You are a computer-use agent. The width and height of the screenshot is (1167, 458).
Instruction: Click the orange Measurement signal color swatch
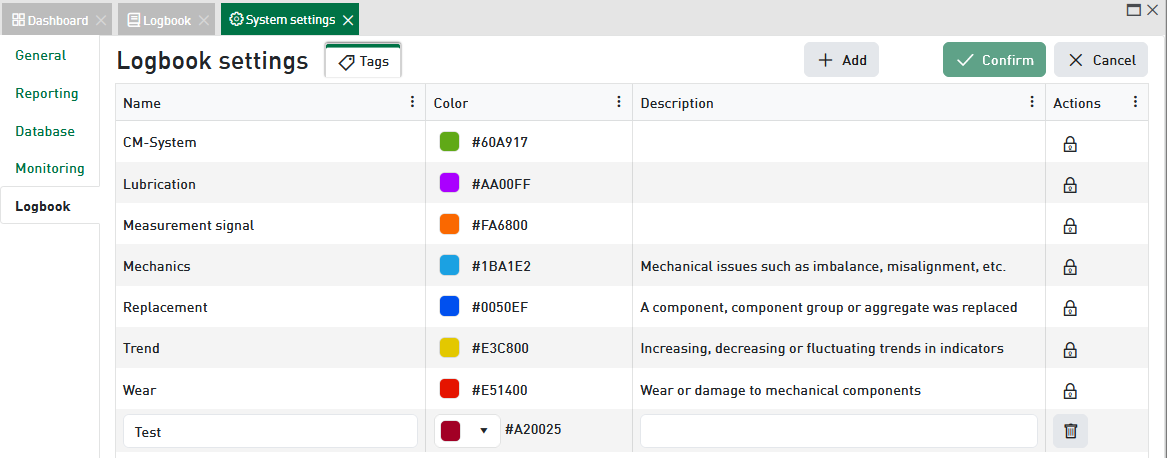point(449,225)
